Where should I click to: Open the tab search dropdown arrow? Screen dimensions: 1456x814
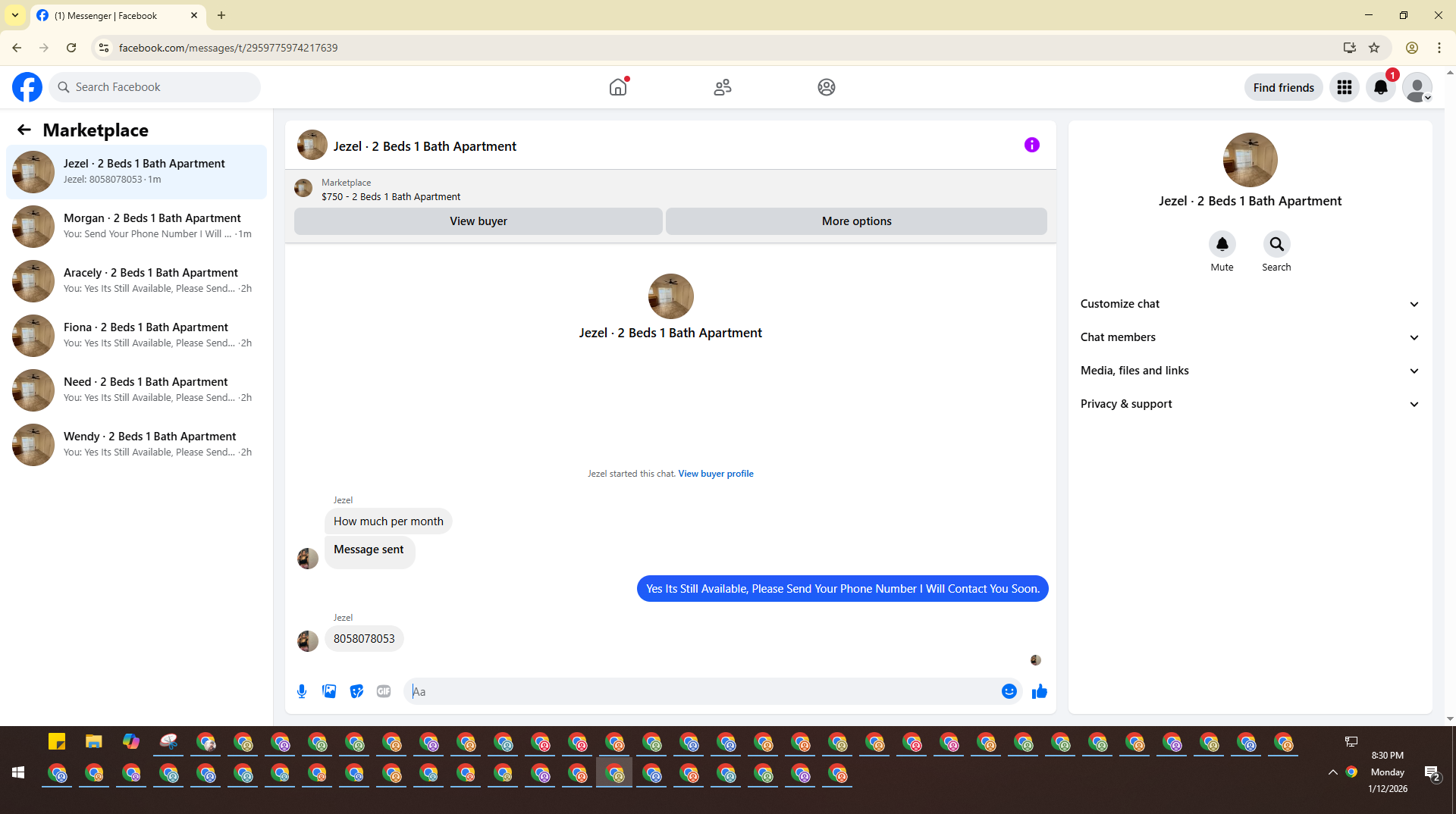[x=15, y=15]
